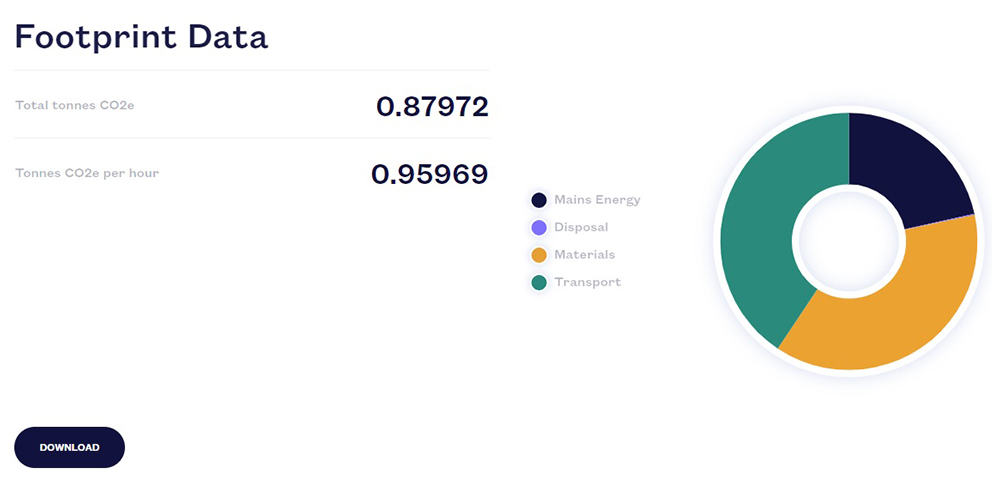Click the green Transport legend dot

(539, 283)
